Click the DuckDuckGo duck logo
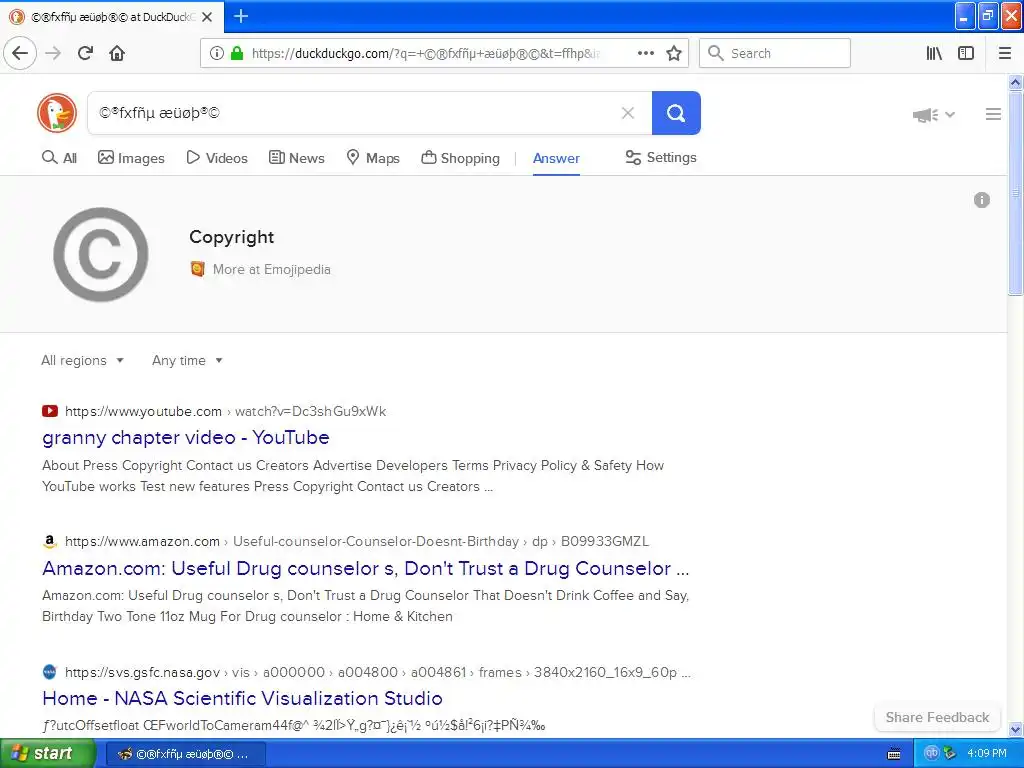The width and height of the screenshot is (1024, 768). tap(57, 113)
